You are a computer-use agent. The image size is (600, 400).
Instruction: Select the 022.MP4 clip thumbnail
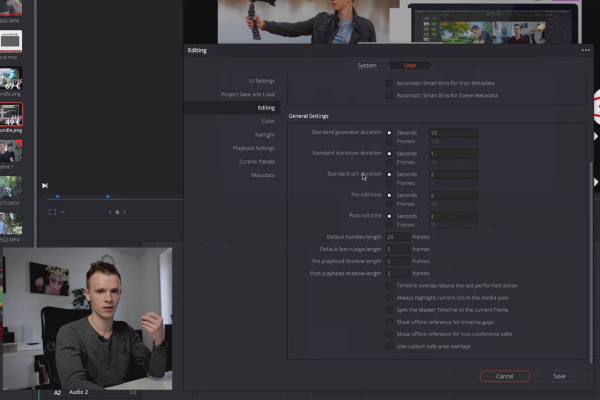(11, 224)
